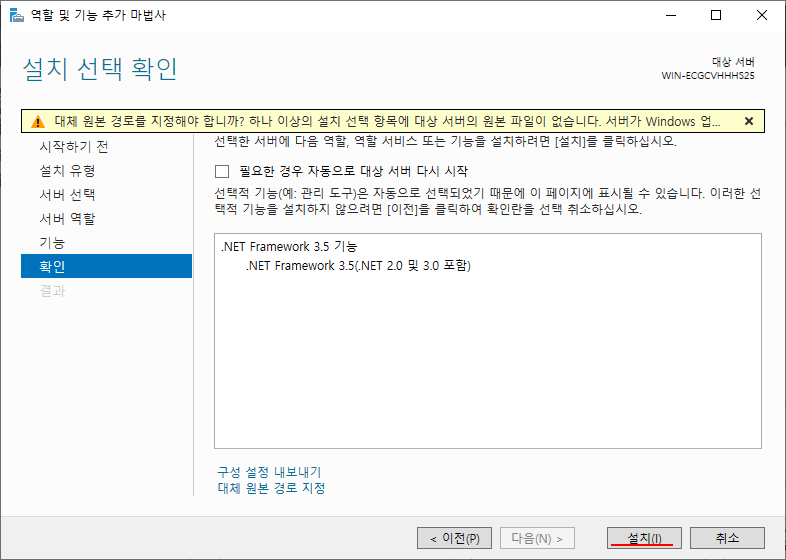Screen dimensions: 786x560
Task: Maximize the wizard window
Action: click(x=716, y=16)
